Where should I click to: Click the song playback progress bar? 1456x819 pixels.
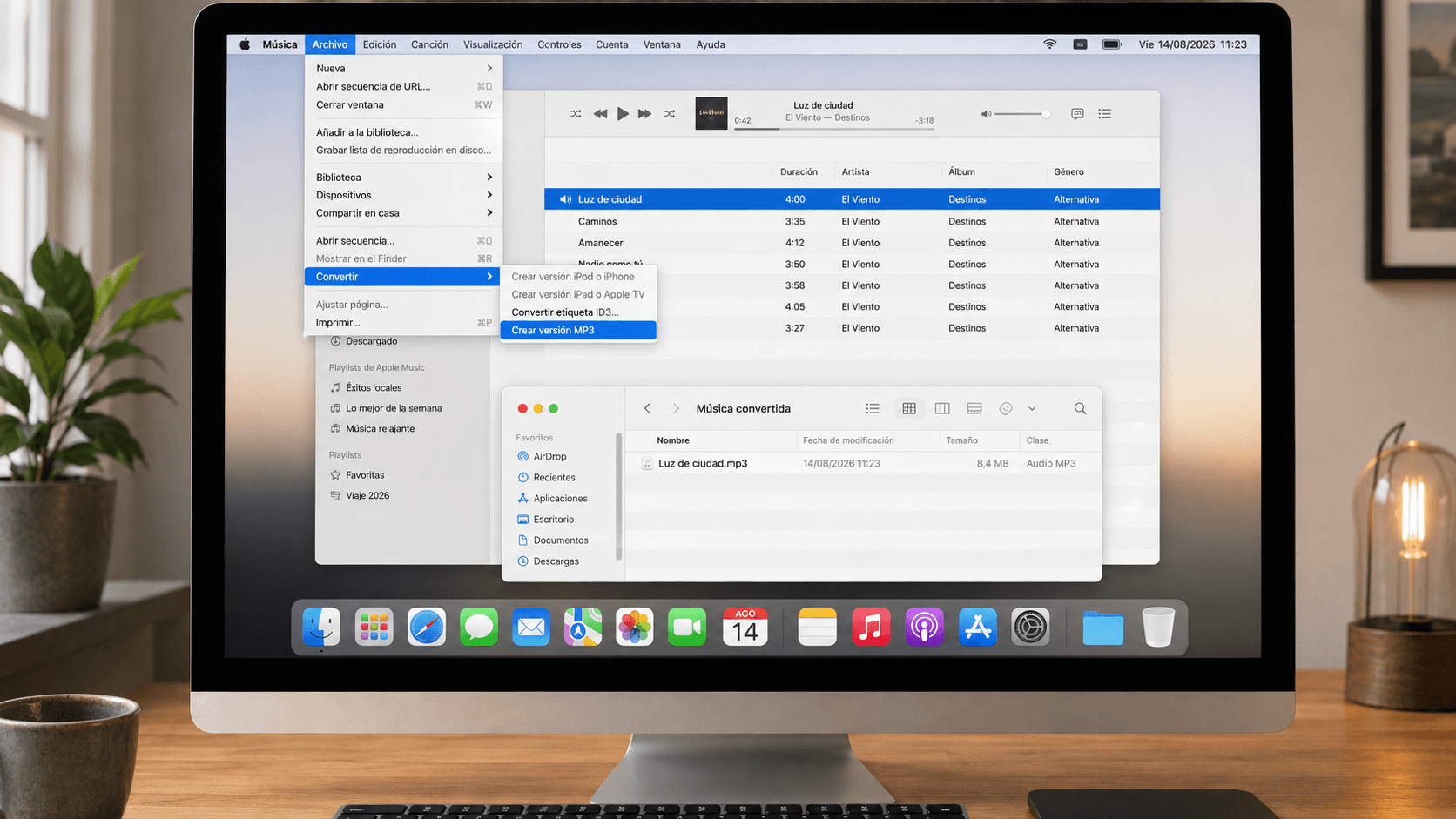(x=833, y=129)
